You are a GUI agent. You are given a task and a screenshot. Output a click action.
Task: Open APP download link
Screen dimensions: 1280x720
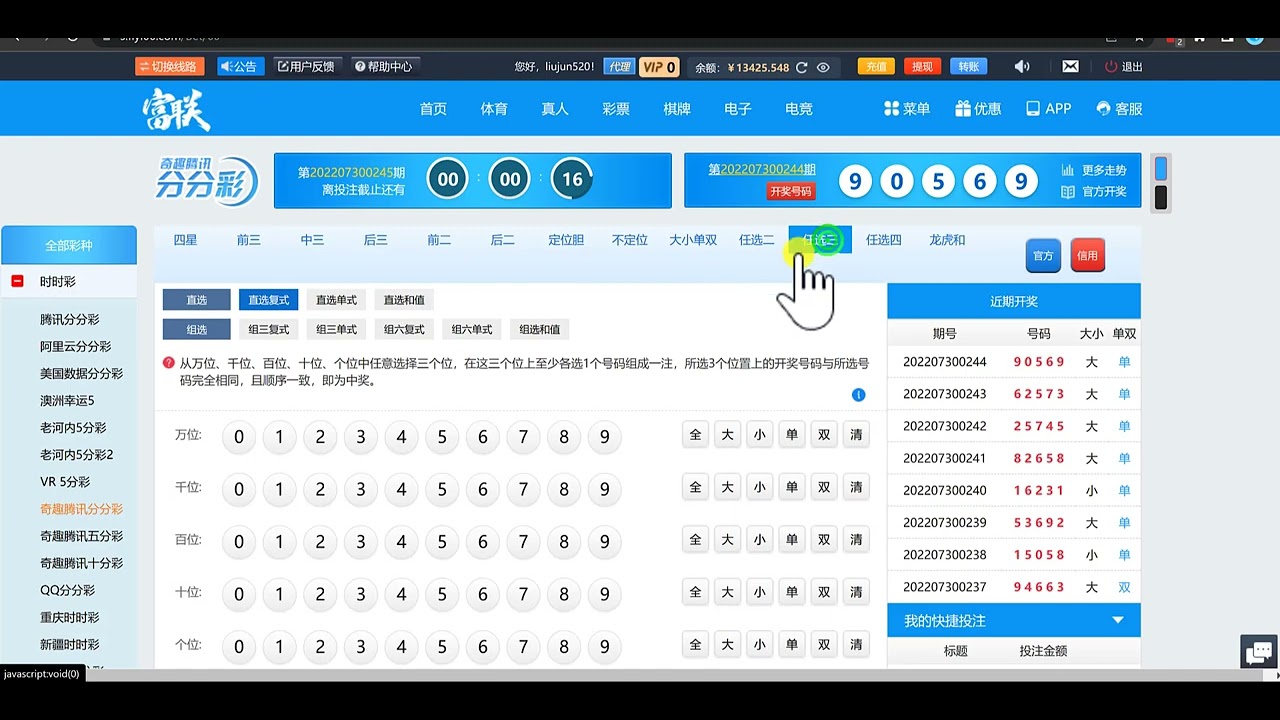pyautogui.click(x=1048, y=109)
